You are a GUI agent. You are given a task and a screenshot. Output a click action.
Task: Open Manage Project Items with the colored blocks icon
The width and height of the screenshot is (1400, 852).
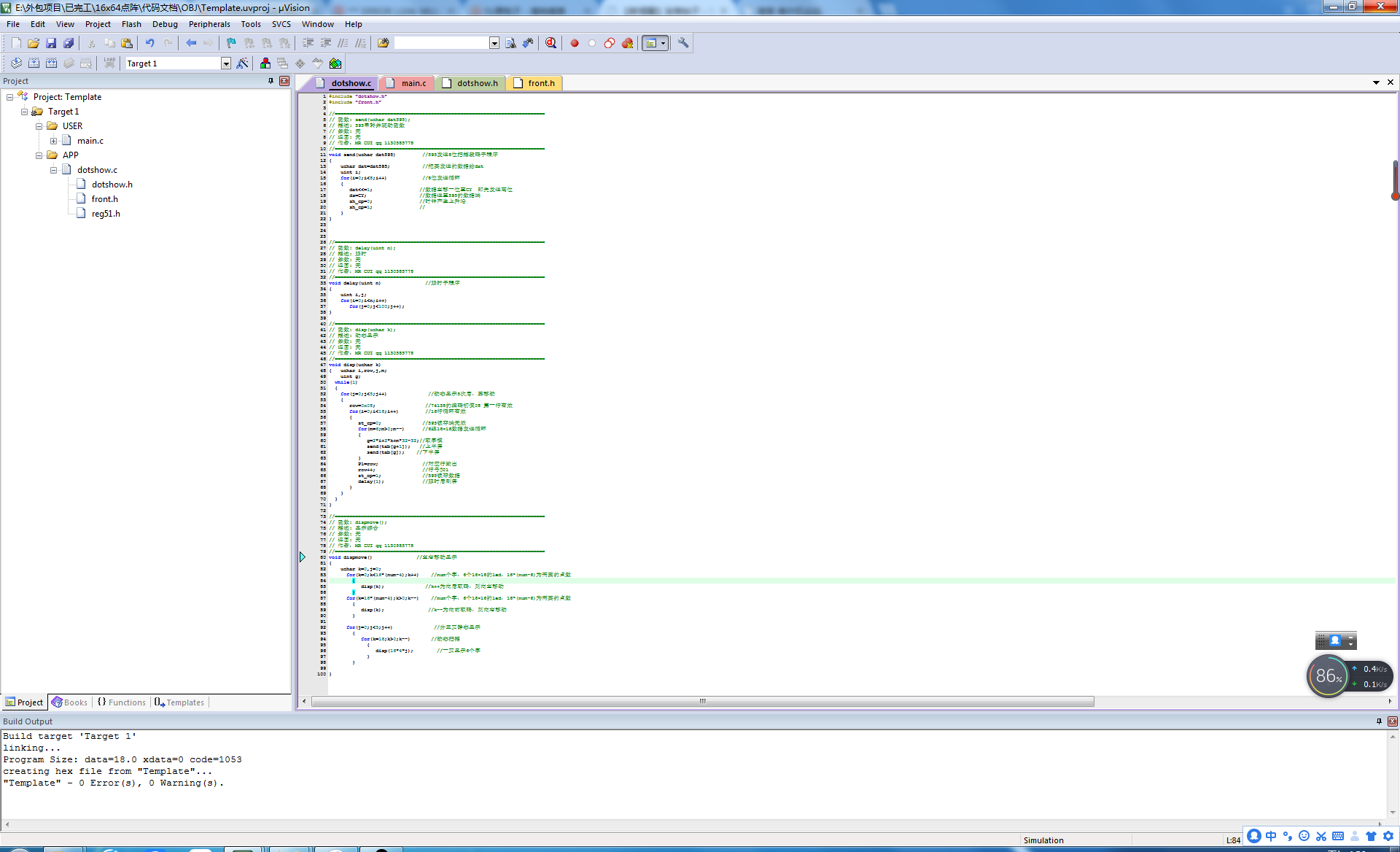point(265,63)
